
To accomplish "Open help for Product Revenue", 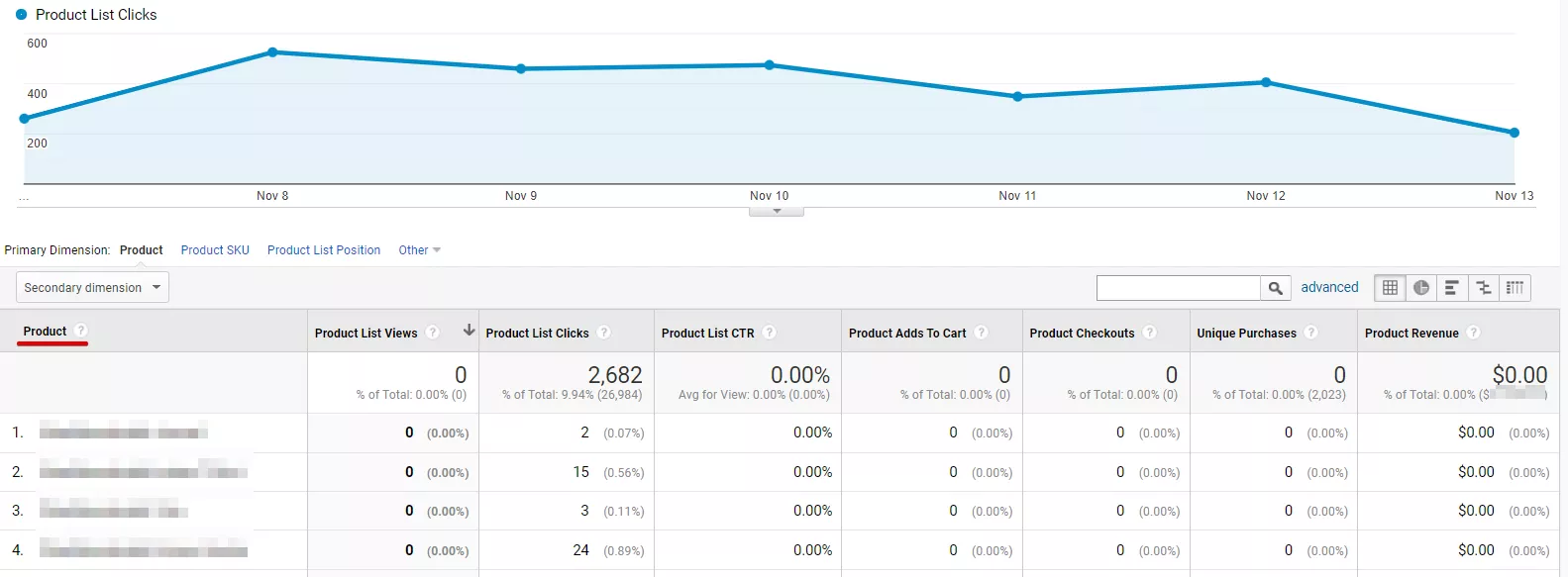I will [x=1474, y=333].
